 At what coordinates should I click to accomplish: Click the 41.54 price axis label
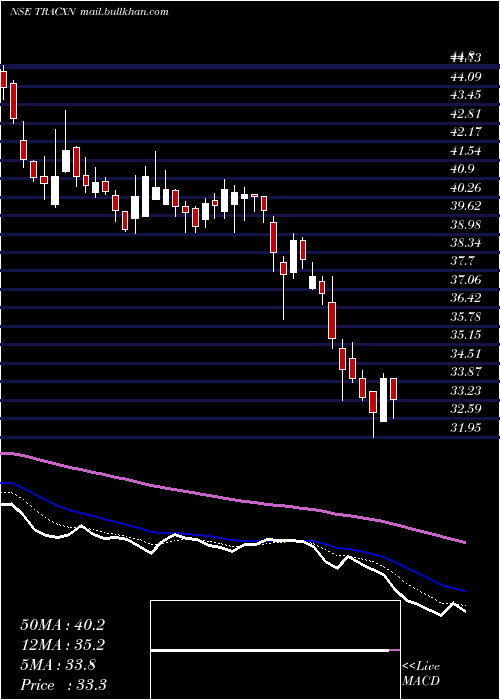pyautogui.click(x=466, y=151)
